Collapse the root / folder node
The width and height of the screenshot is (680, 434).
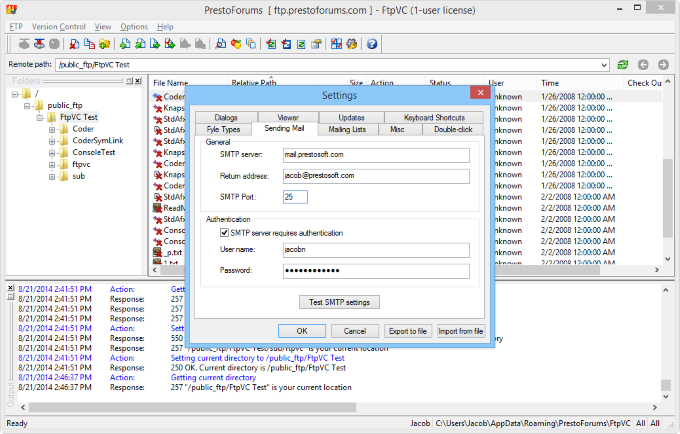point(15,94)
